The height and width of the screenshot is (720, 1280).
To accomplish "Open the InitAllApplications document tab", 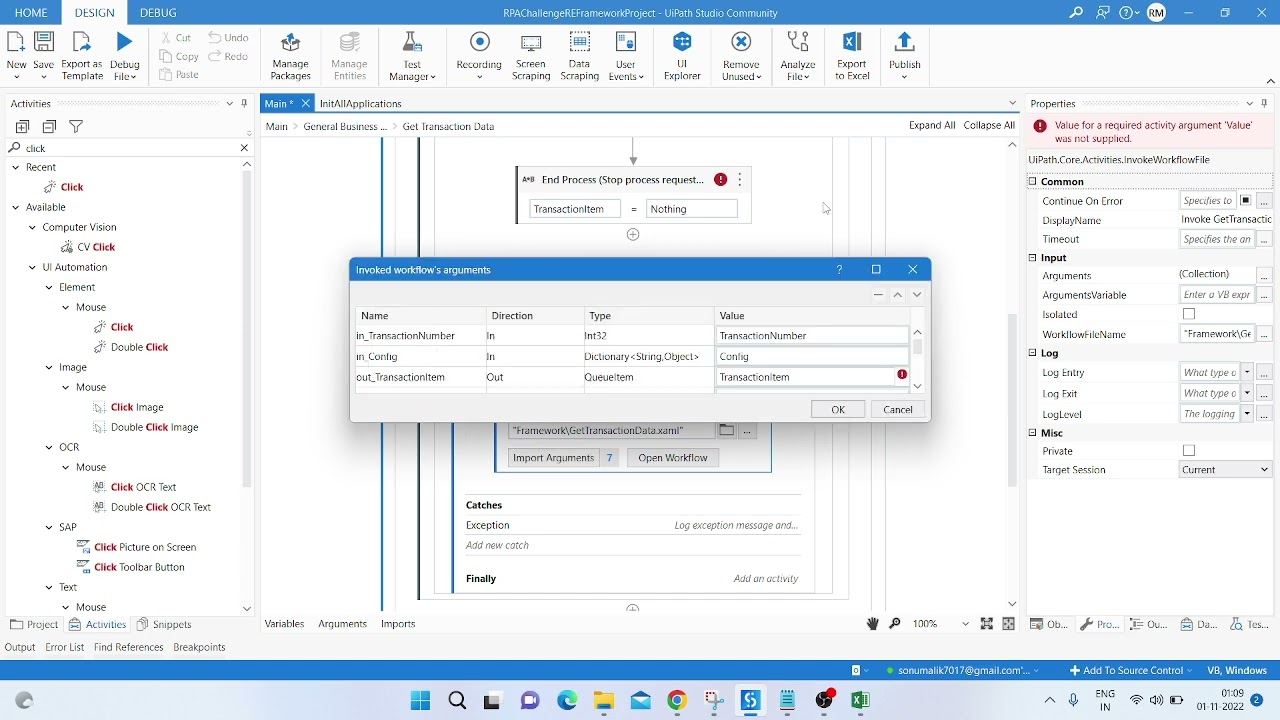I will [x=360, y=104].
